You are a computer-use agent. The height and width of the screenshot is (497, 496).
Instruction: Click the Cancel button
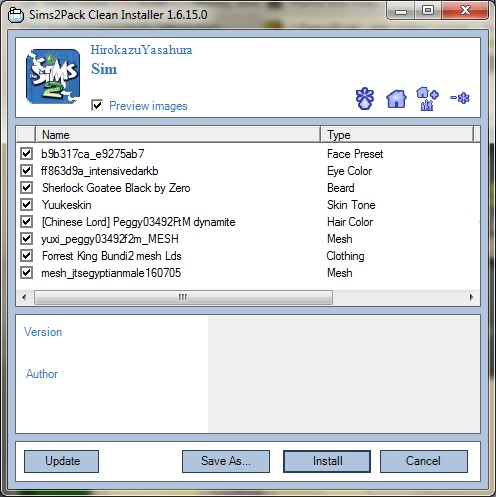pos(424,461)
